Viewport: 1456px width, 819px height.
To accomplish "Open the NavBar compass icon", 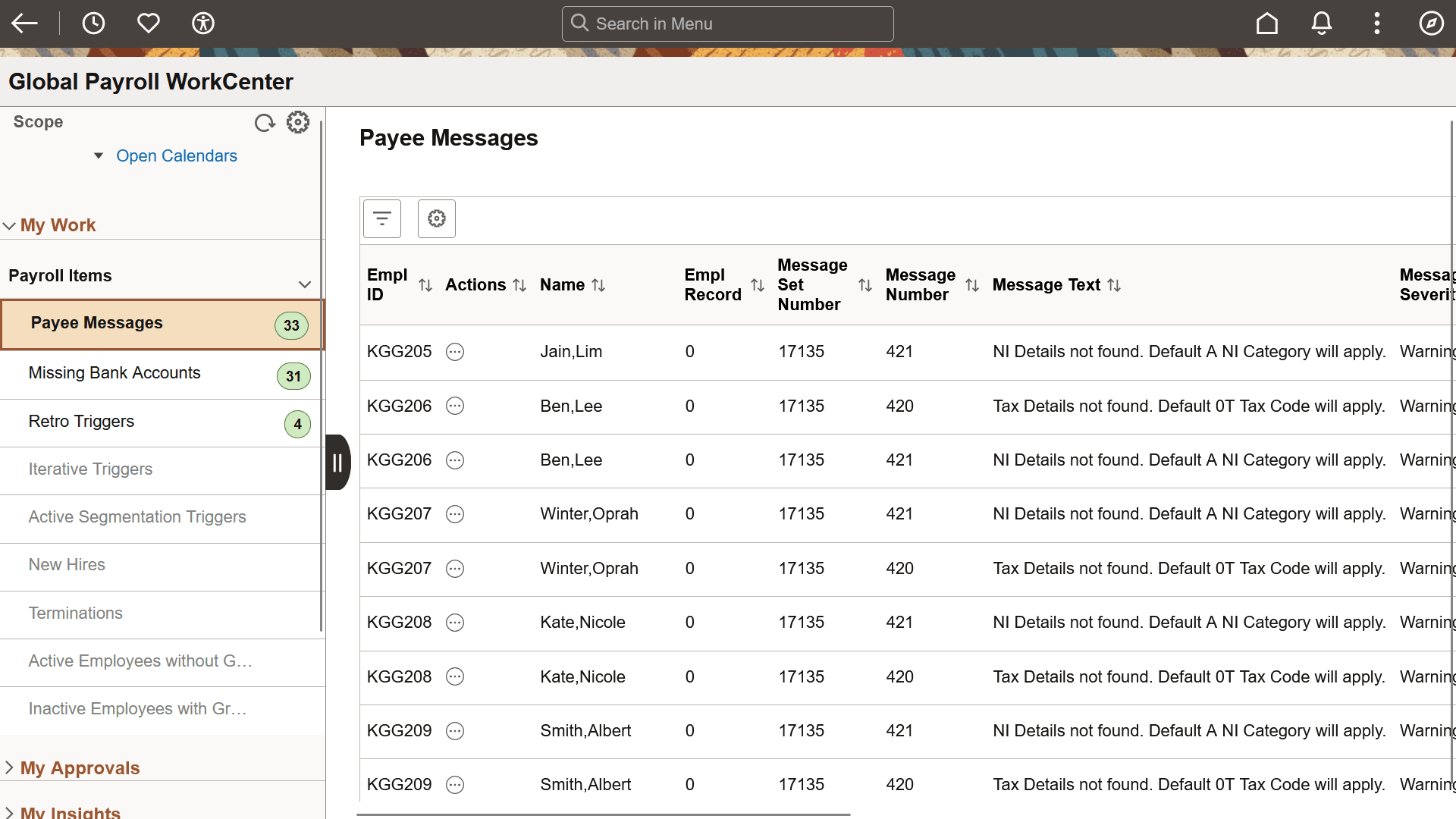I will point(1432,23).
